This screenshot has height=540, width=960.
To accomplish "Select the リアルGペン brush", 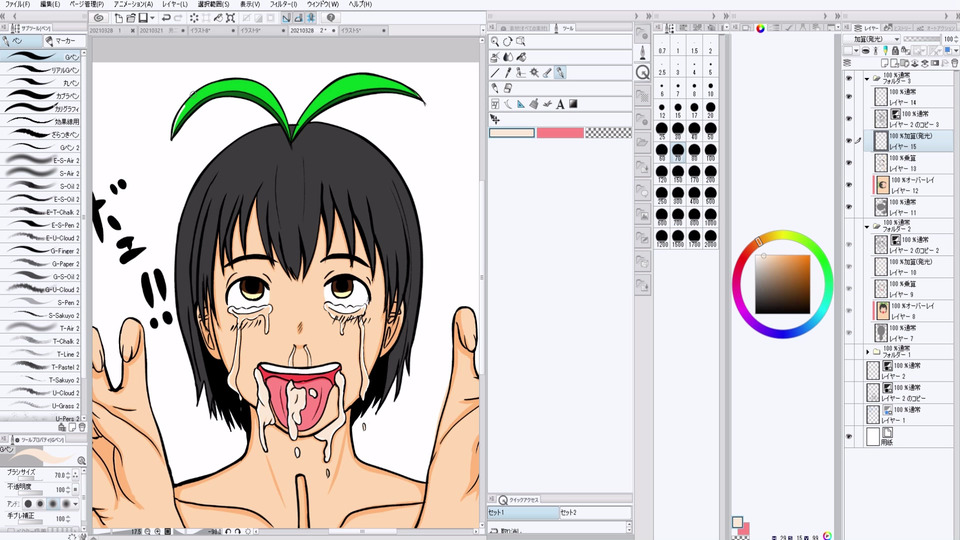I will click(x=41, y=70).
